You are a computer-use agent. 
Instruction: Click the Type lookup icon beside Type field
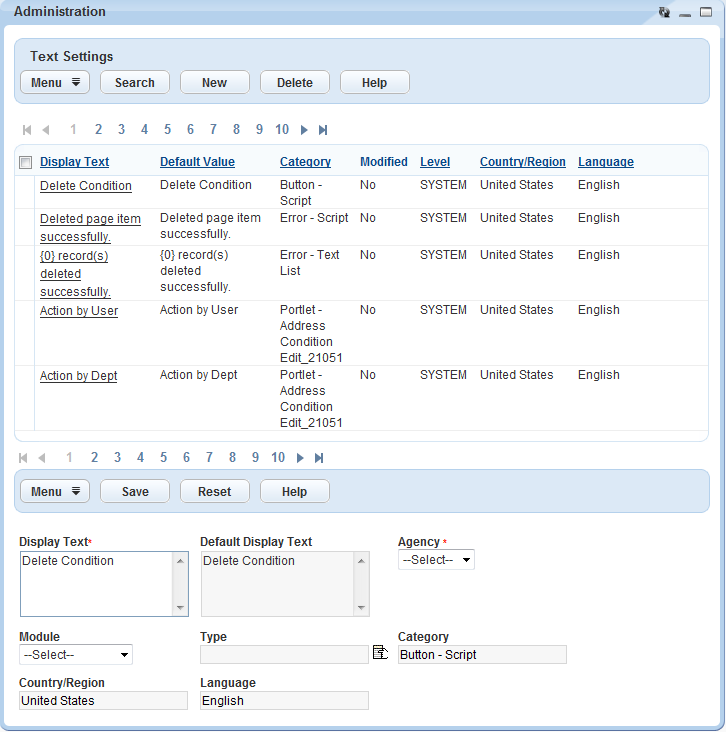[380, 653]
